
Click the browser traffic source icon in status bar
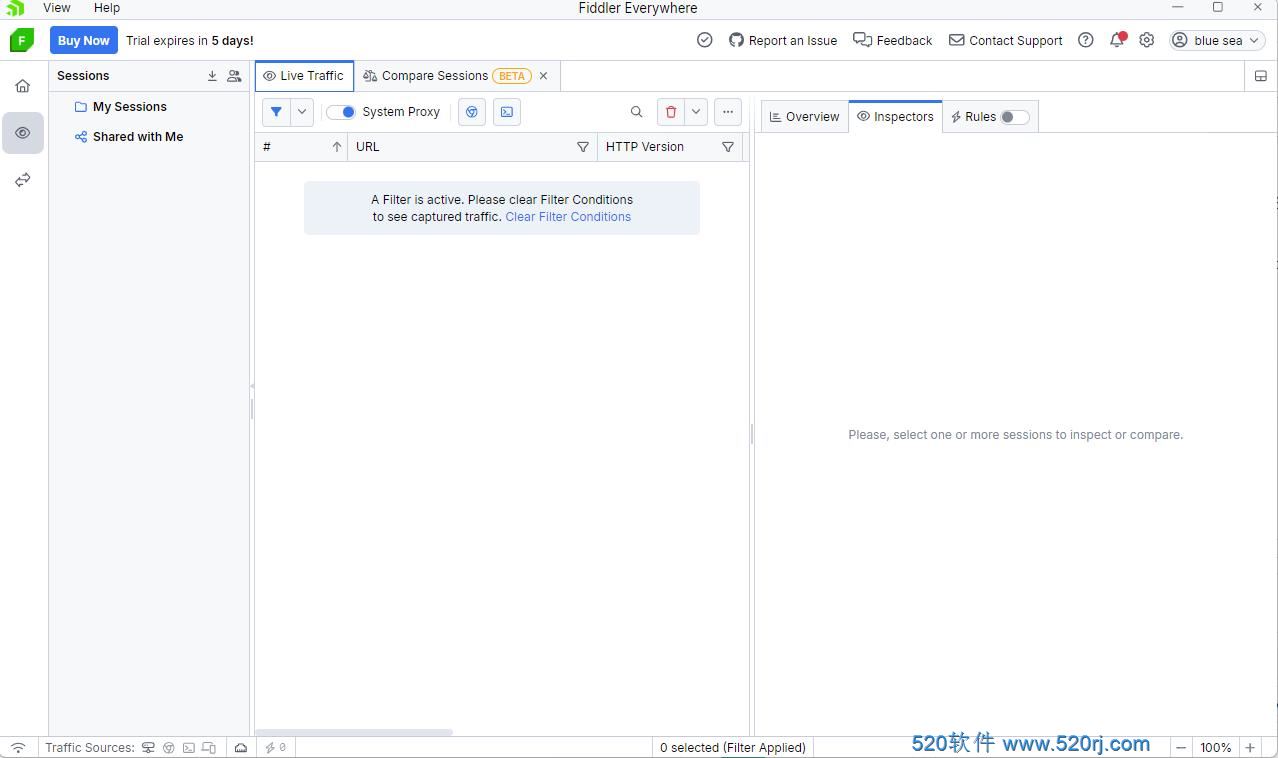[x=169, y=747]
